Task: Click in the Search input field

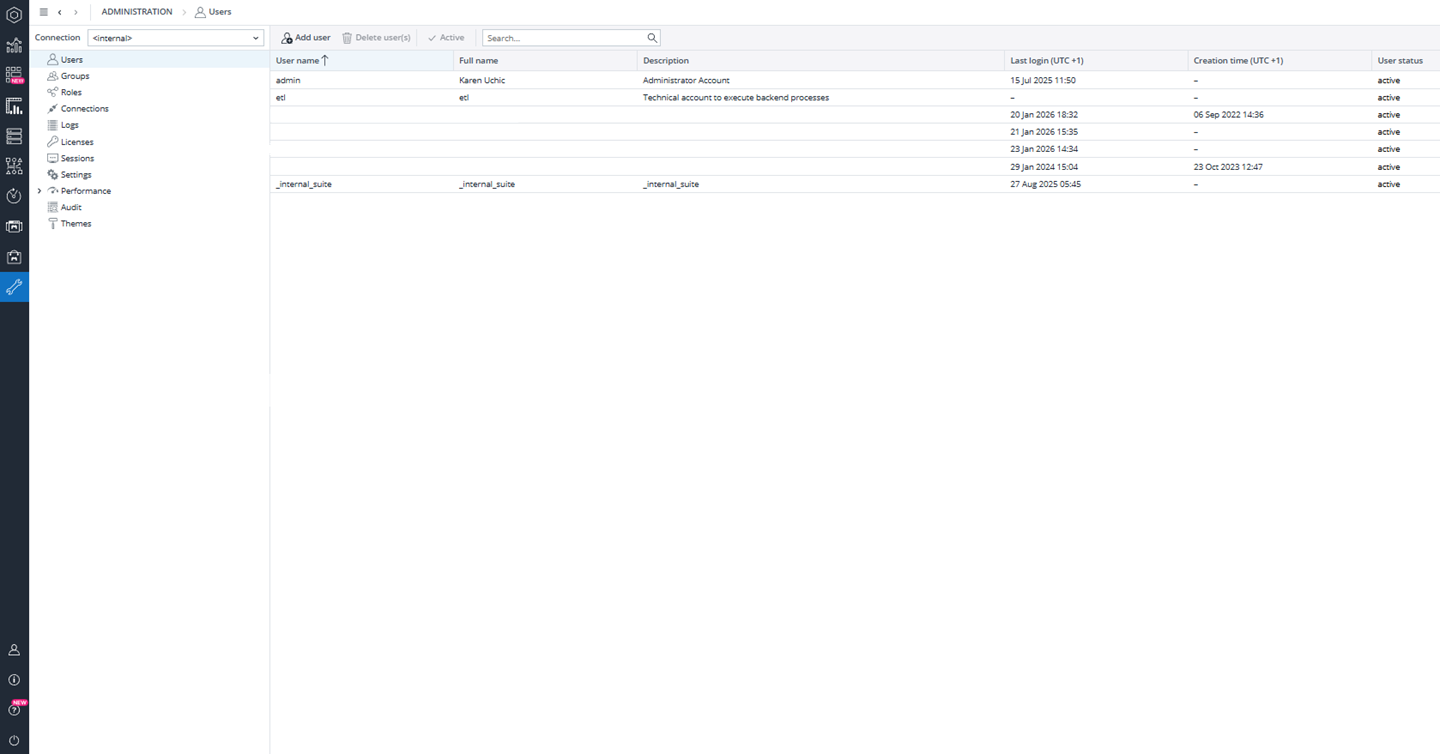Action: pyautogui.click(x=563, y=38)
